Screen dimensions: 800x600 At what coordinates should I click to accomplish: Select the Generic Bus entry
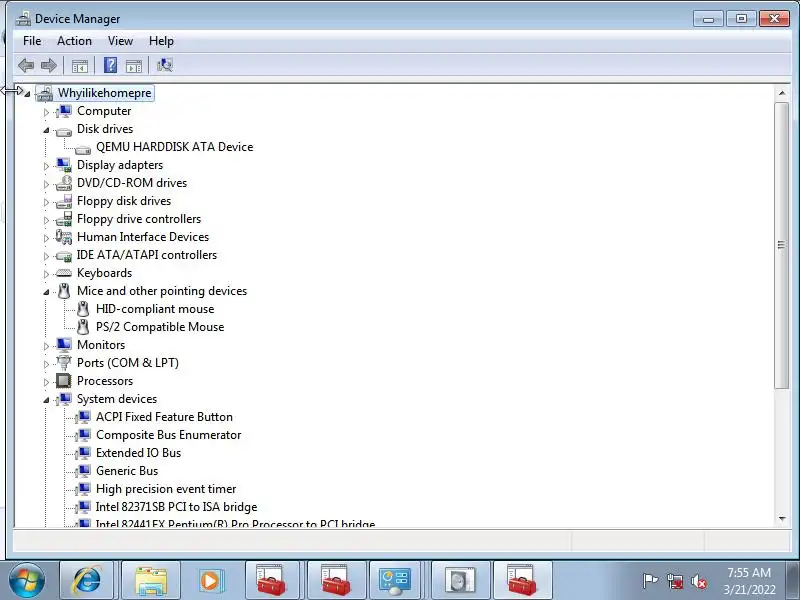(127, 471)
